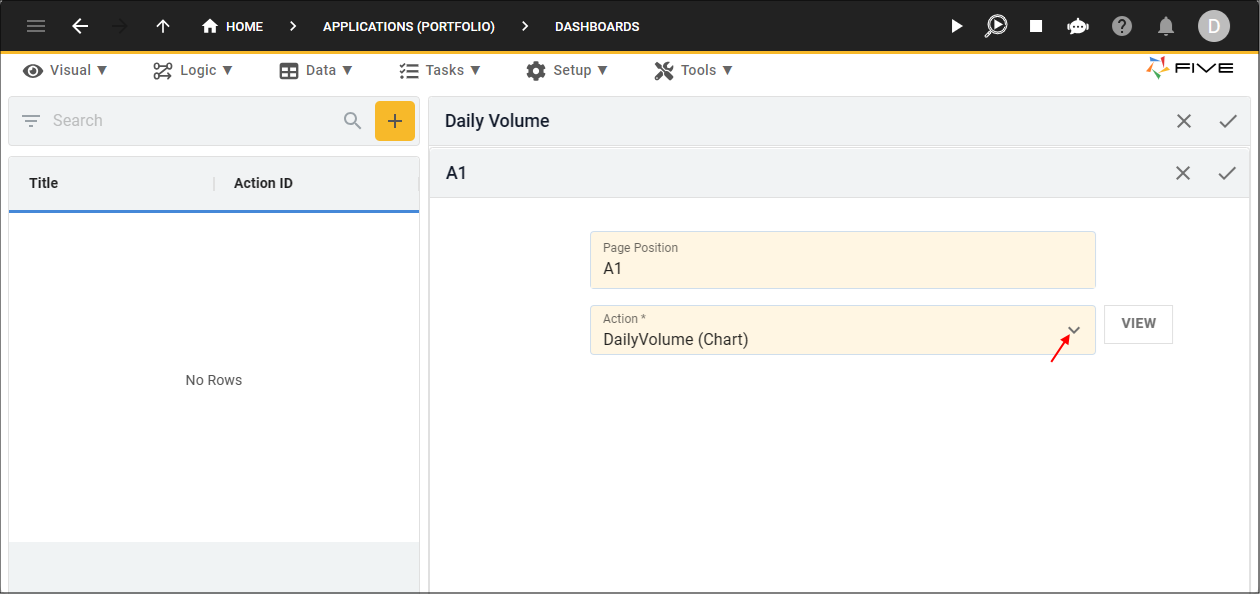This screenshot has height=594, width=1260.
Task: Open APPLICATIONS (PORTFOLIO) breadcrumb
Action: pos(409,26)
